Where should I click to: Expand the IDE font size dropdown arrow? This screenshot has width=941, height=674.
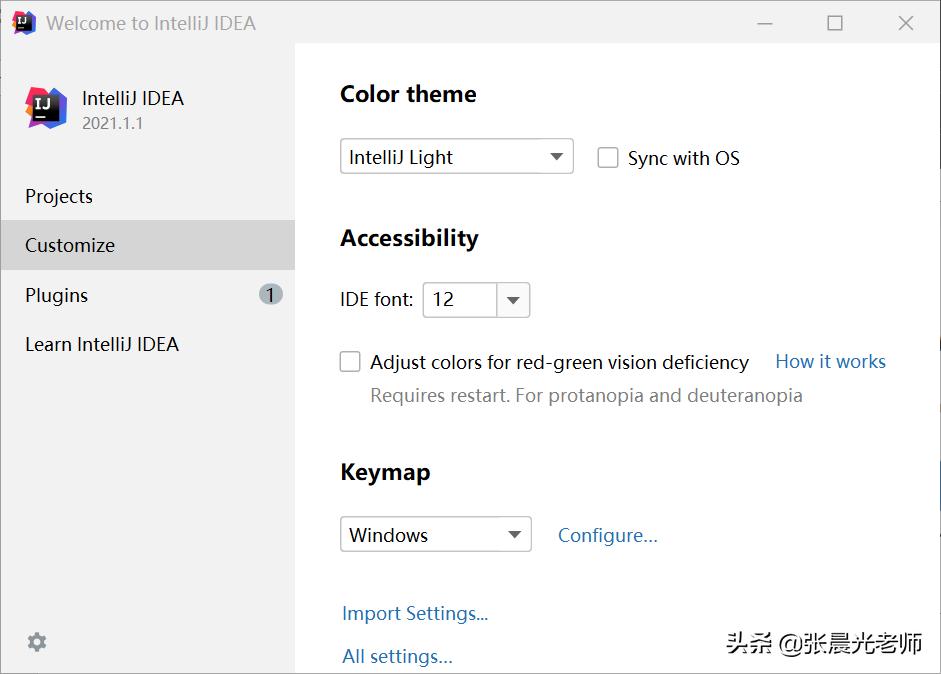tap(513, 300)
